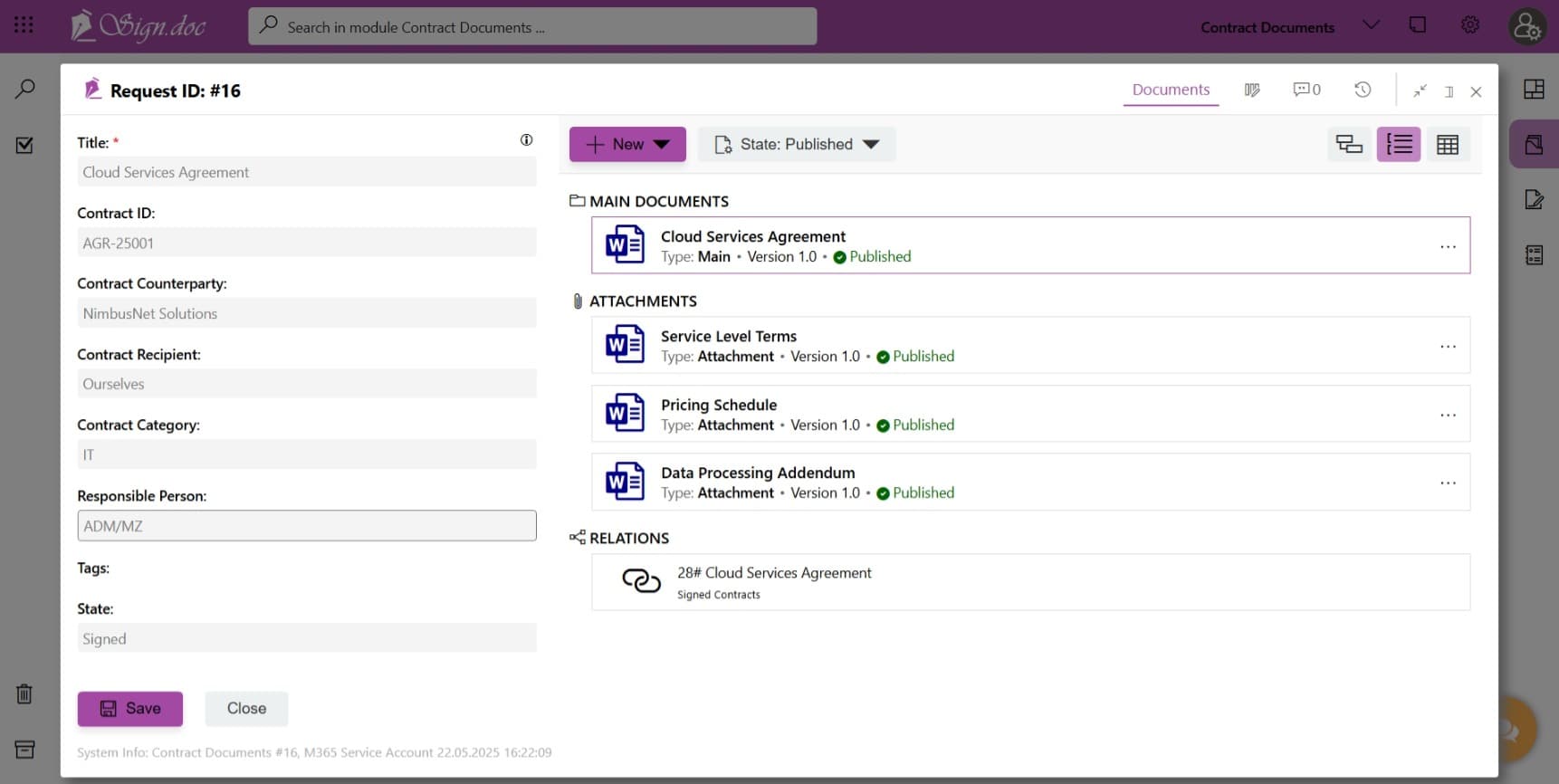Open the recycle bin icon in sidebar
The image size is (1559, 784).
pos(24,694)
